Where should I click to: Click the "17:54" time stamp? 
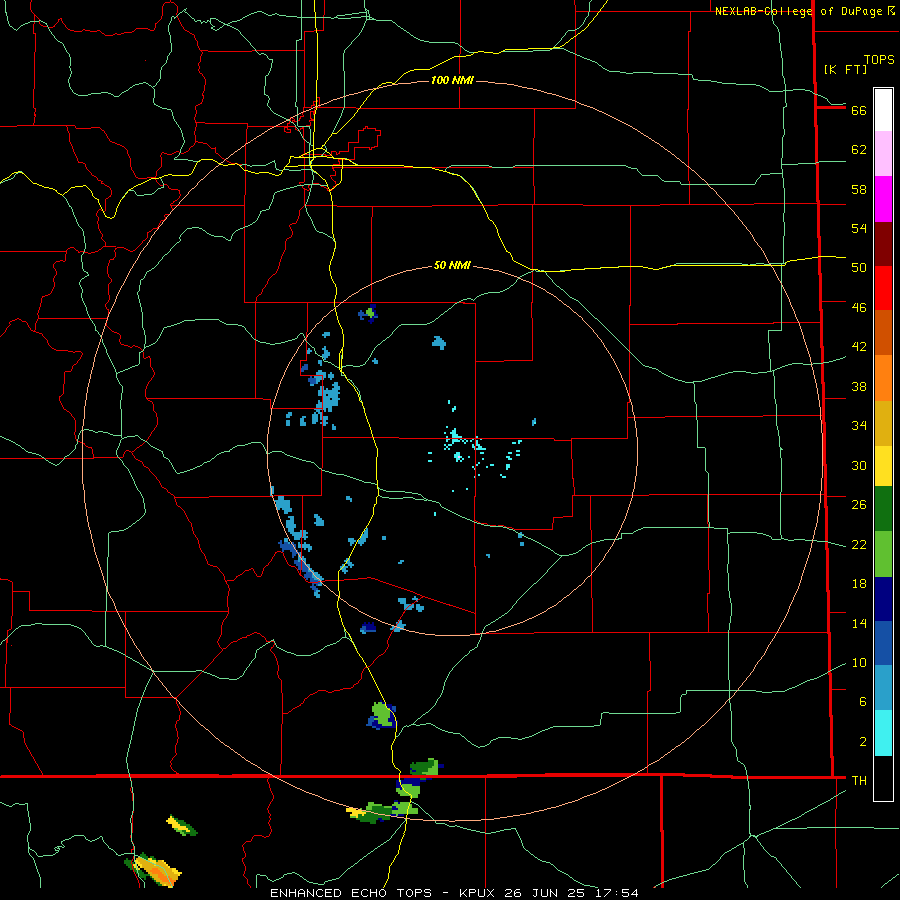pos(619,893)
